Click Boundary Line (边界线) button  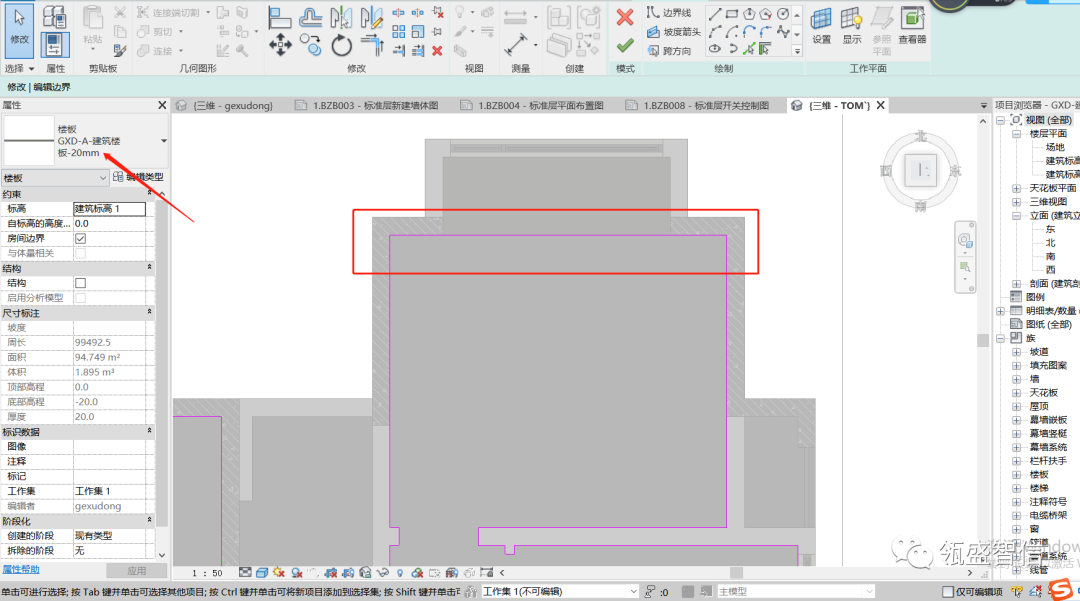click(669, 13)
